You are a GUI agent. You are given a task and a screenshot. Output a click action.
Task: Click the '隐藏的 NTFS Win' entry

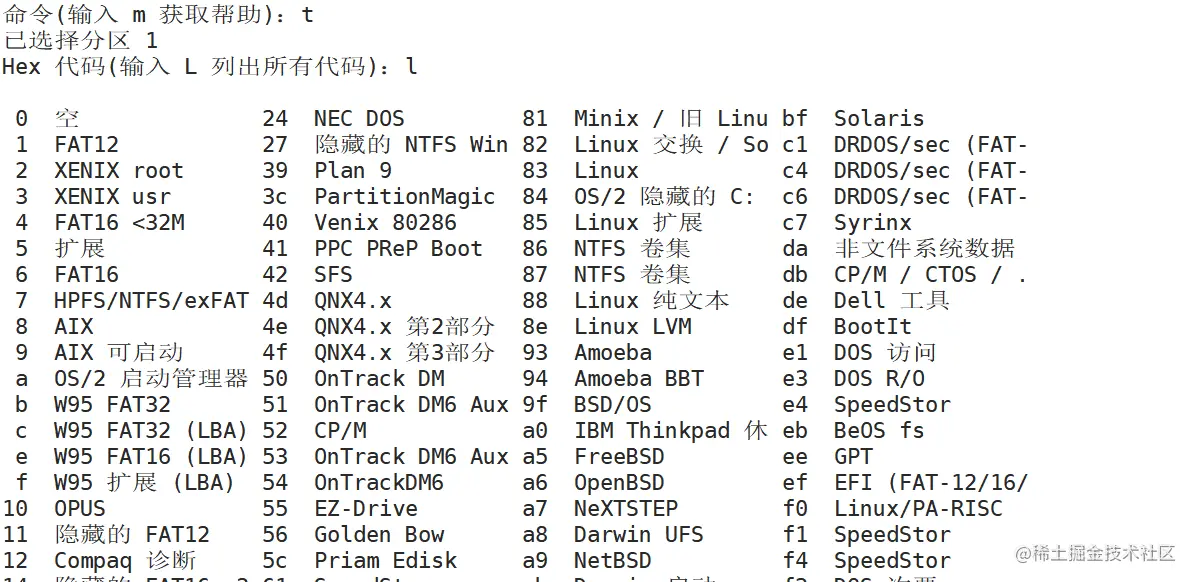click(411, 145)
